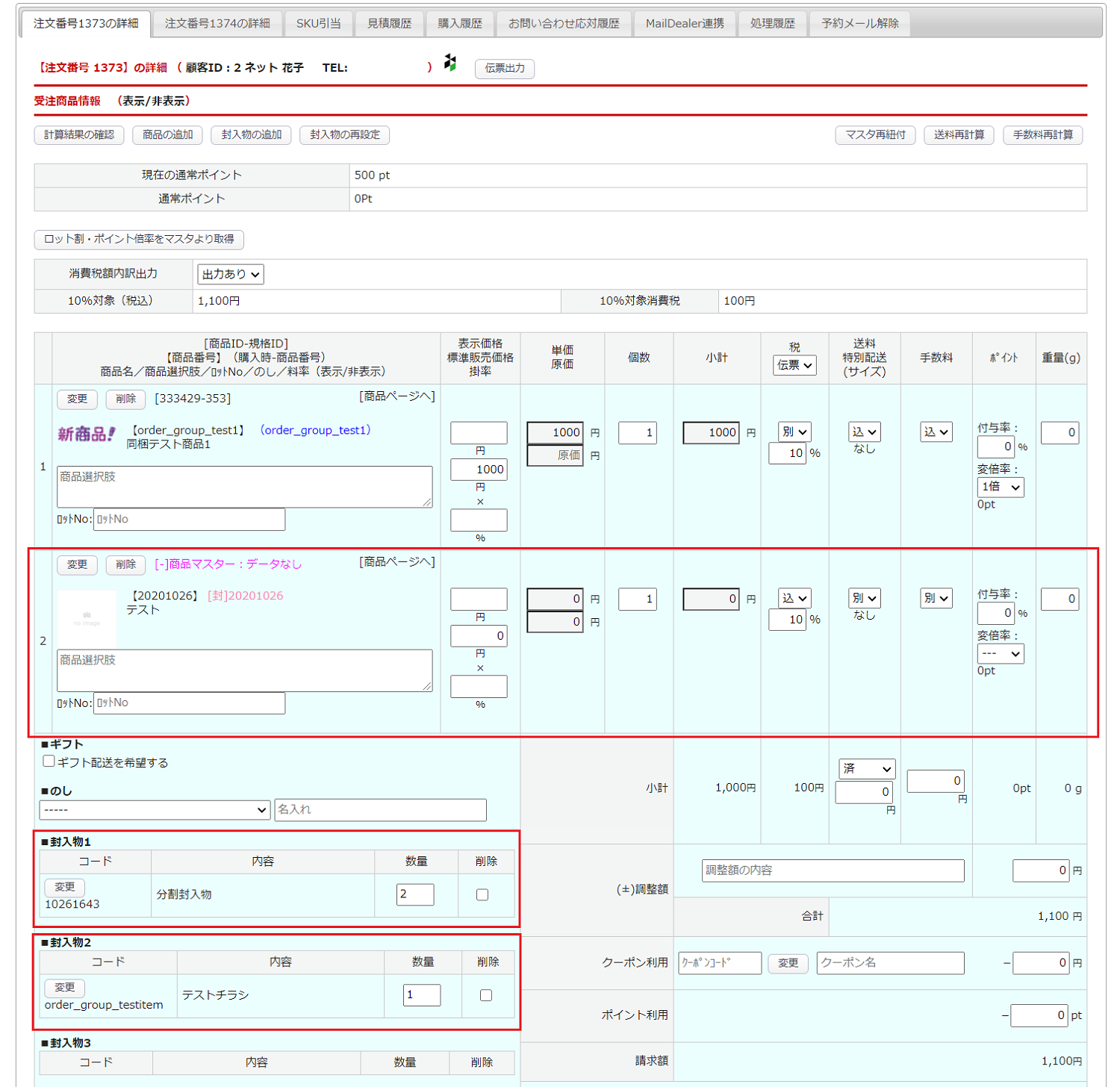Viewport: 1120px width, 1087px height.
Task: Click the green-black icon beside customer TEL
Action: coord(449,63)
